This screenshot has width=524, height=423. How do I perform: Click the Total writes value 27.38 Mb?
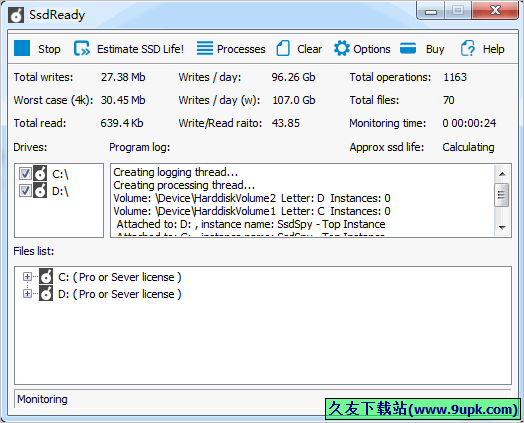tap(123, 77)
